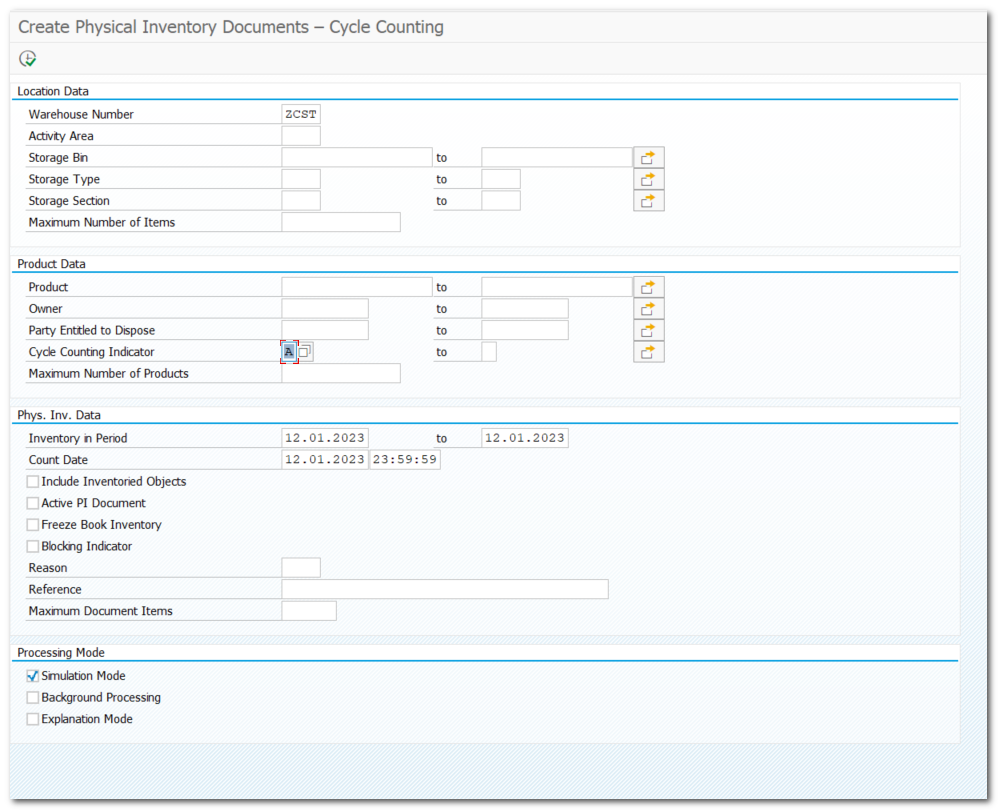Enable Include Inventoried Objects
This screenshot has height=810, width=998.
point(33,481)
